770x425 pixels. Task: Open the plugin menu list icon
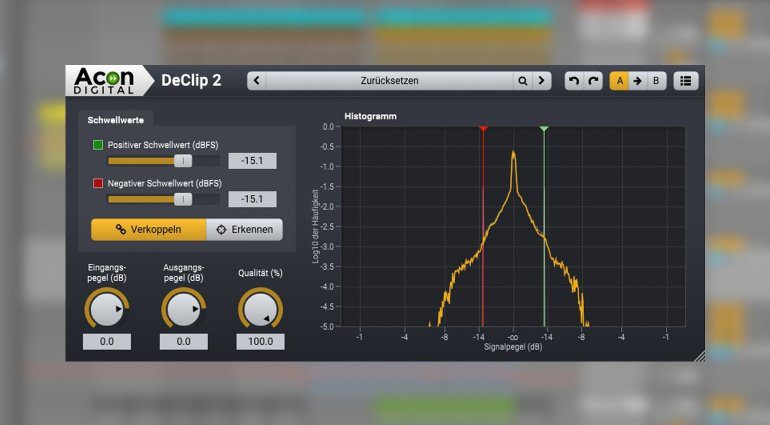pos(686,81)
